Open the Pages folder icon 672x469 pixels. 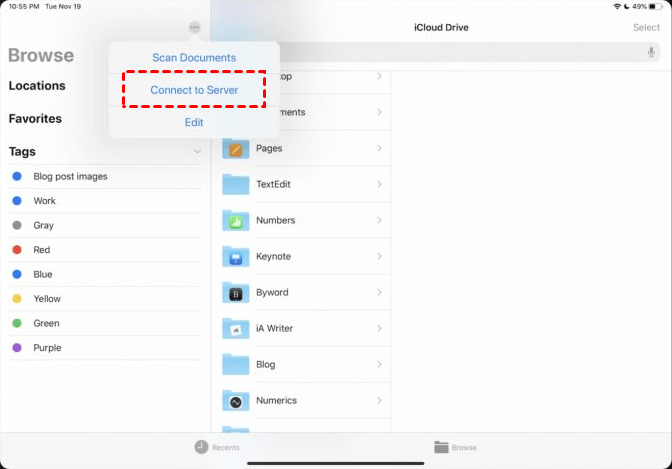coord(235,148)
